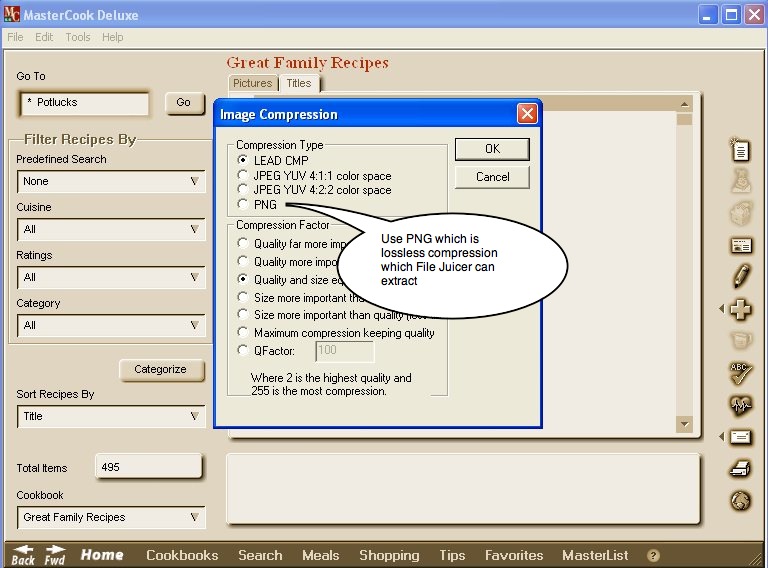
Task: Click the Go button
Action: pyautogui.click(x=184, y=103)
